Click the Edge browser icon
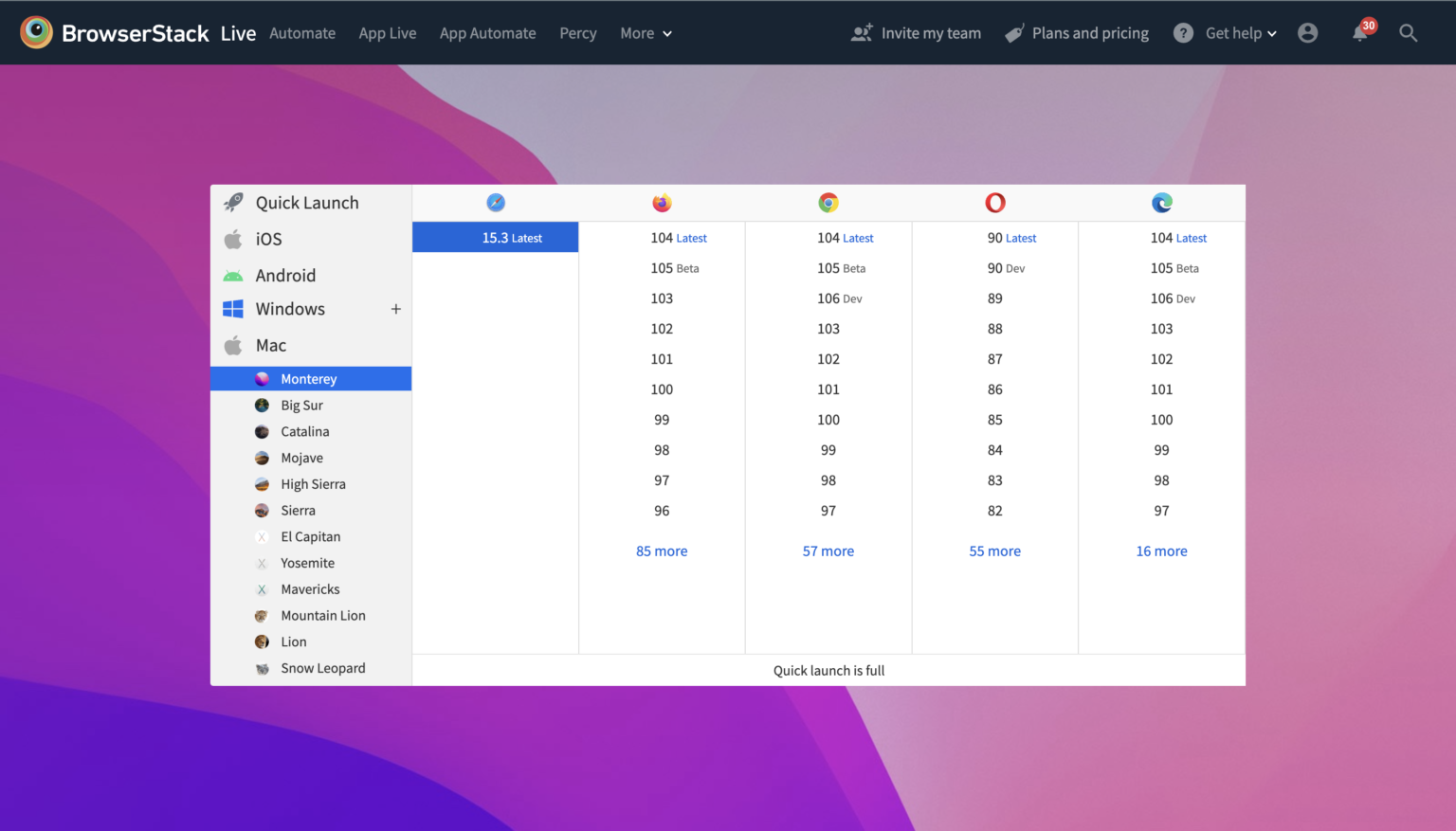Screen dimensions: 1456x831 [x=1161, y=203]
